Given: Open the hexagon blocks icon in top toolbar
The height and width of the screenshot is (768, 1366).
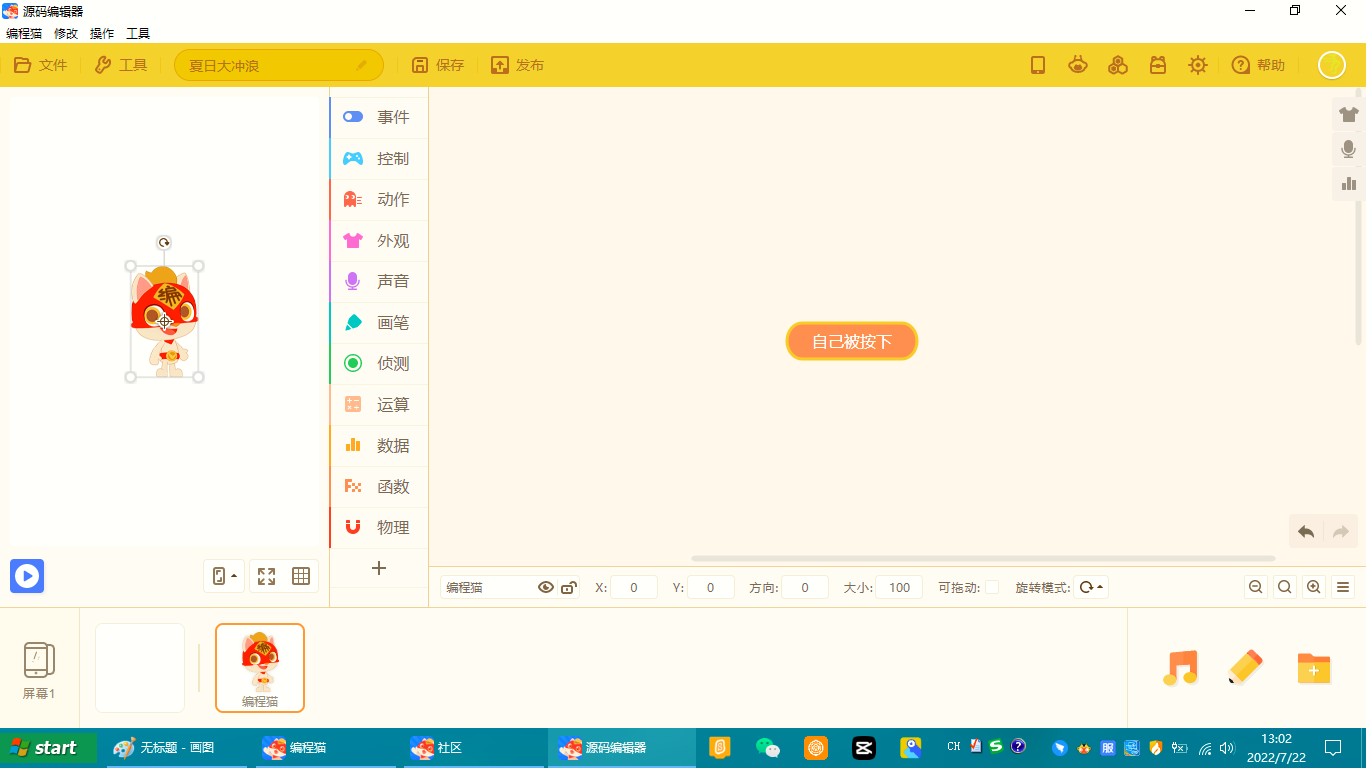Looking at the screenshot, I should coord(1118,65).
